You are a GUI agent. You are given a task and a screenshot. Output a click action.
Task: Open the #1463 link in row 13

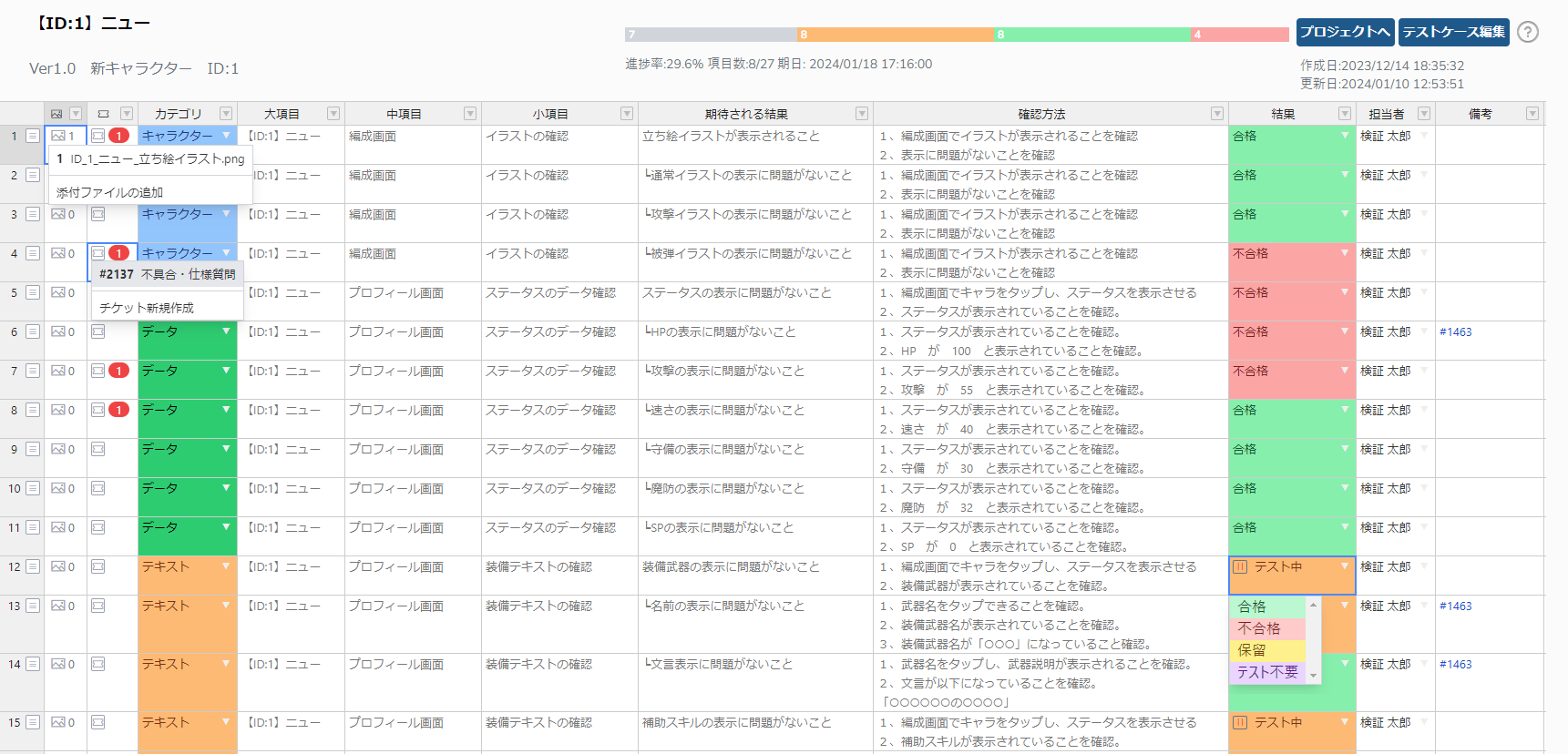1456,606
